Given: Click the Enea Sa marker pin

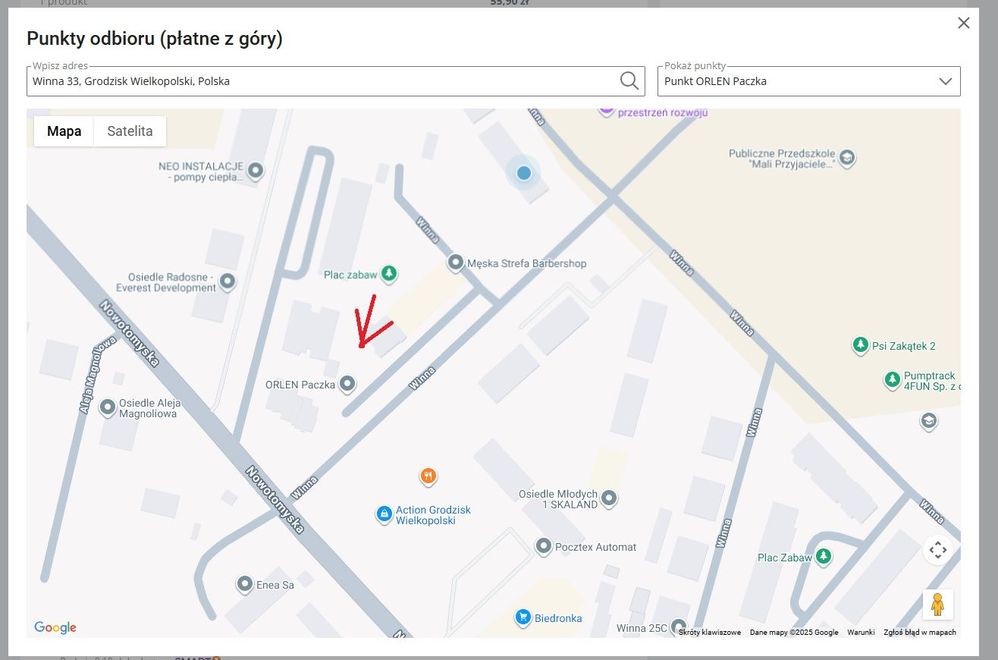Looking at the screenshot, I should click(x=245, y=584).
